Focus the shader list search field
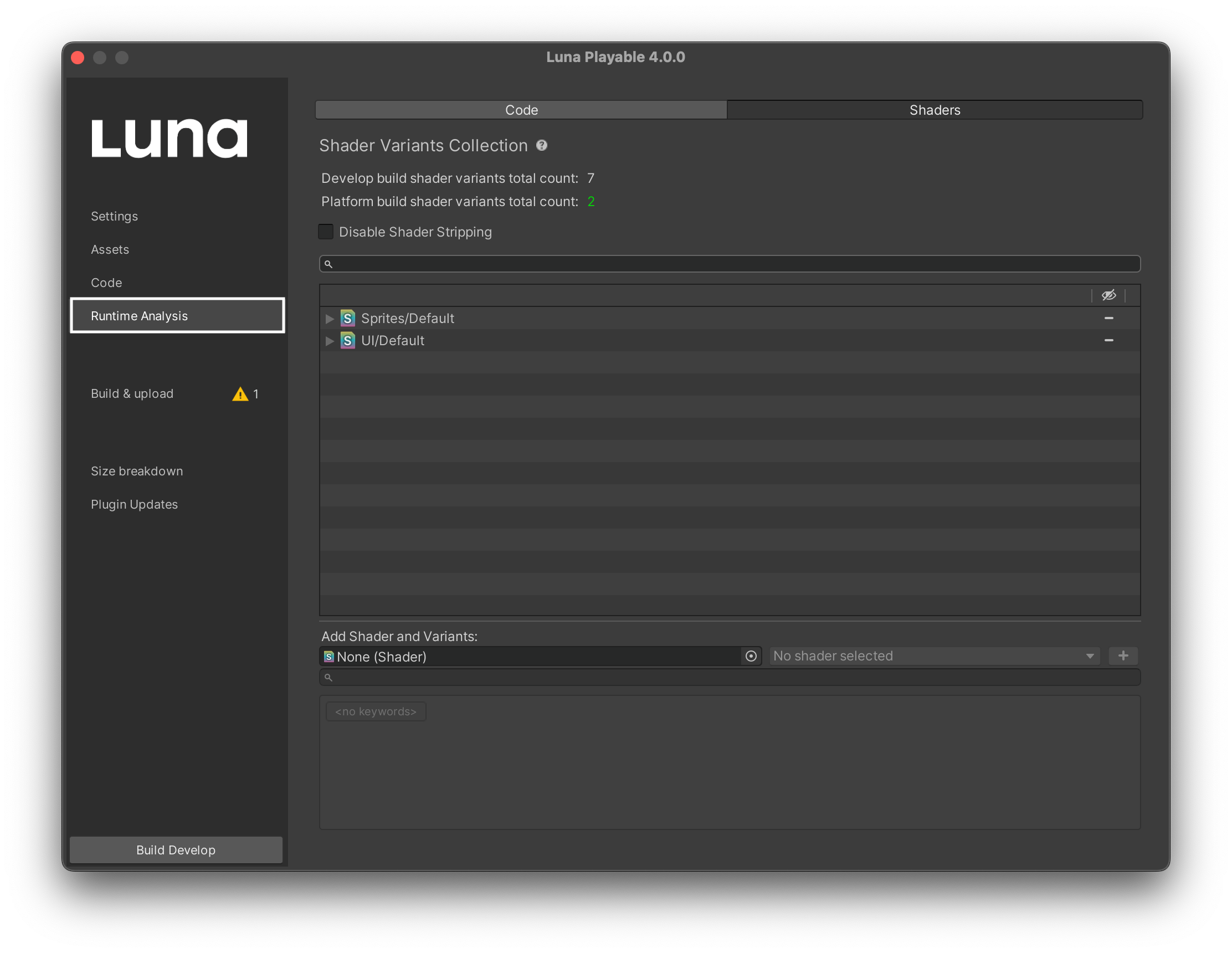The height and width of the screenshot is (953, 1232). coord(730,264)
